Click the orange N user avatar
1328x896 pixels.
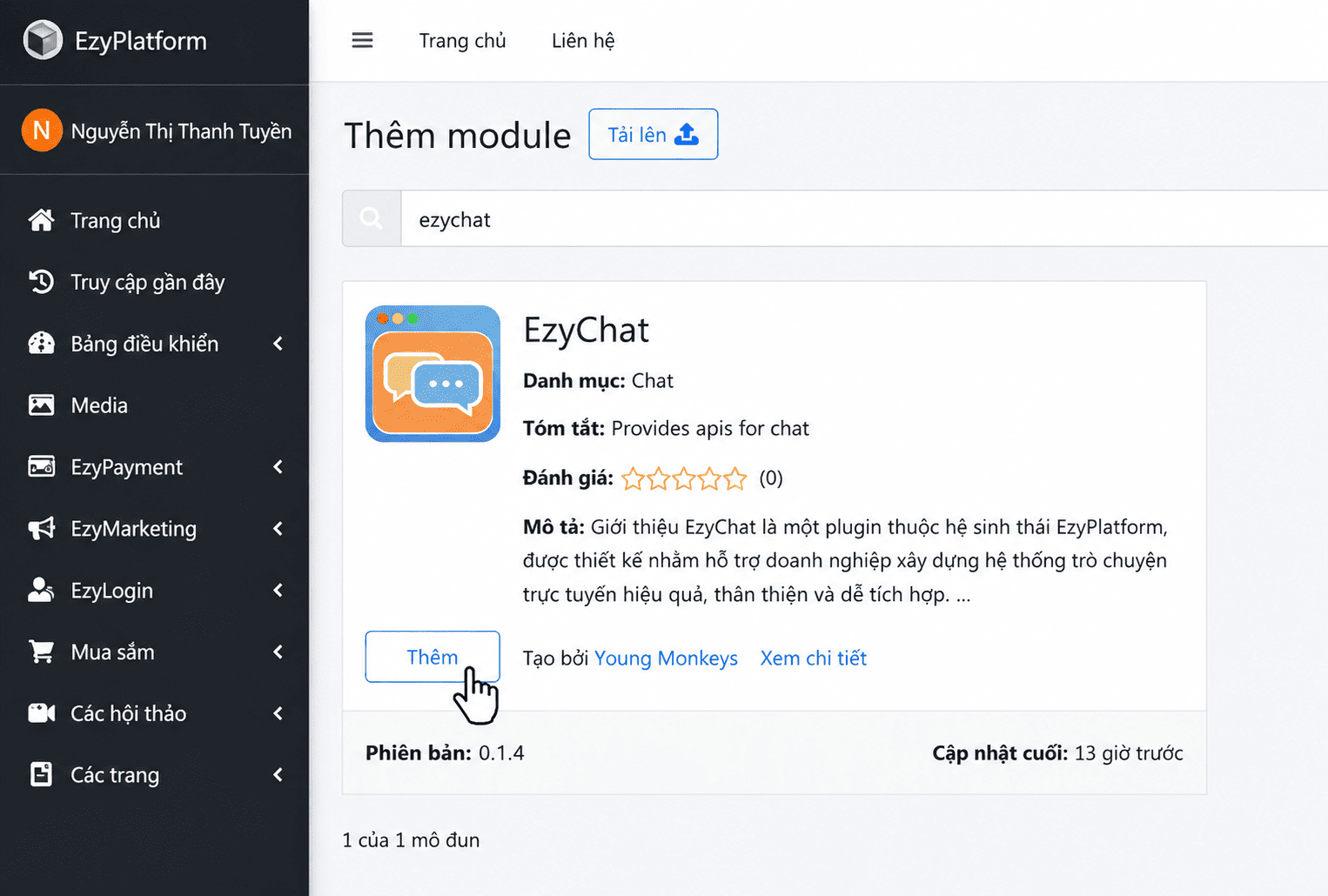coord(41,130)
